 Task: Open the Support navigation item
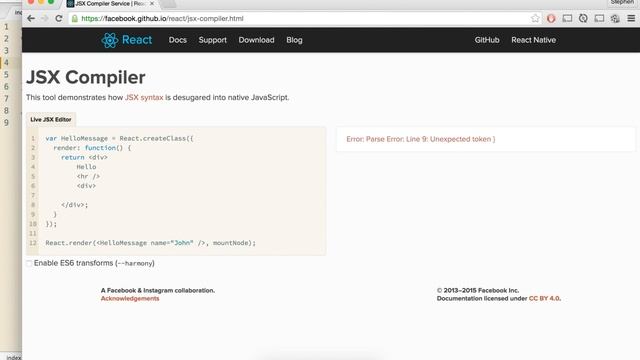[x=213, y=40]
